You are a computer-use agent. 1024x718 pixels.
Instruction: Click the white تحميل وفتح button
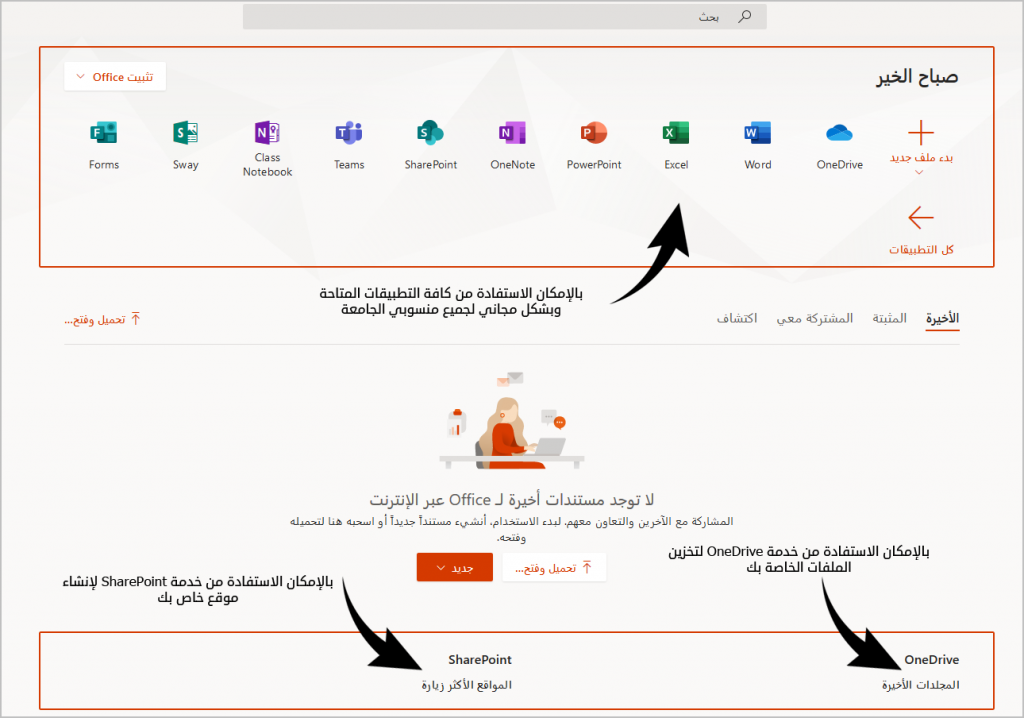[553, 568]
